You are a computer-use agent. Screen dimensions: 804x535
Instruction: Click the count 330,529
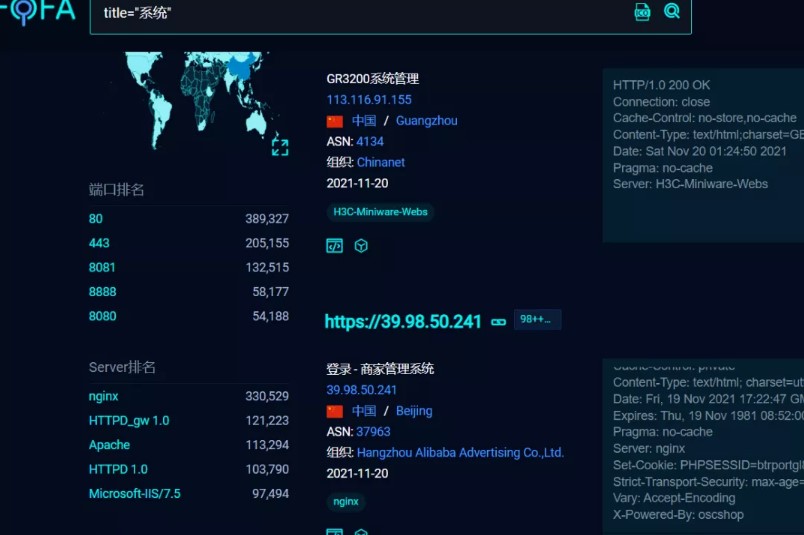tap(267, 397)
